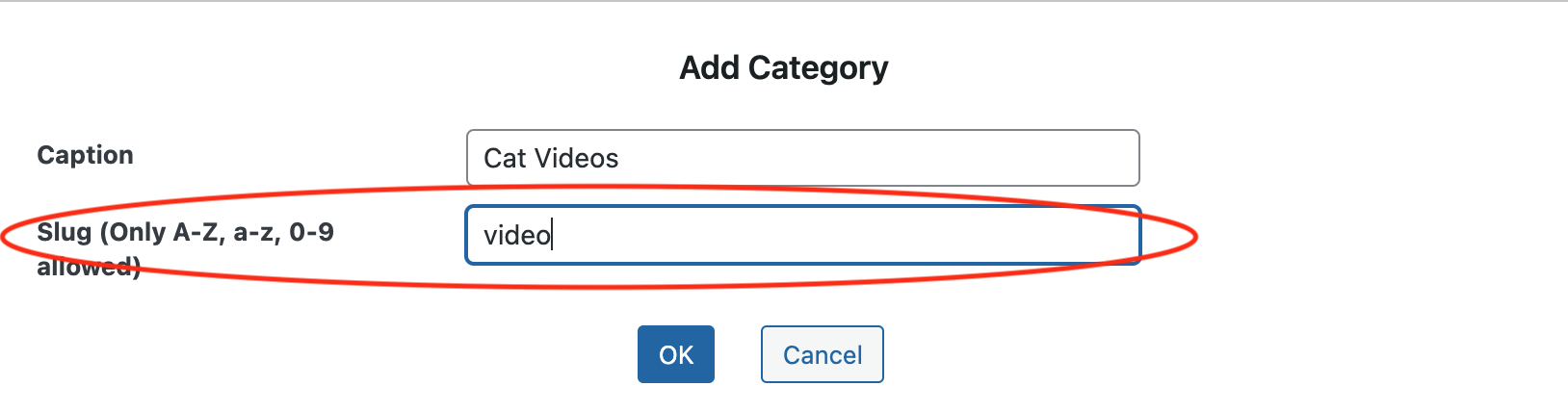Click the word "Slug" in the label
Viewport: 1568px width, 412px height.
tap(64, 232)
